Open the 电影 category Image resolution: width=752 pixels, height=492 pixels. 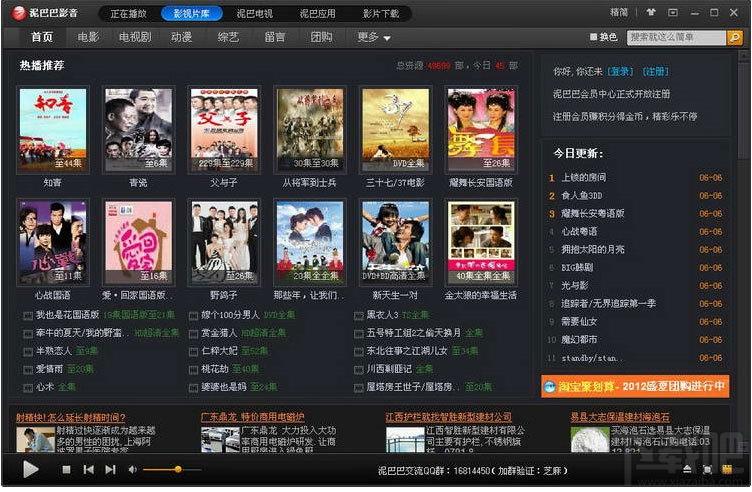click(x=88, y=37)
